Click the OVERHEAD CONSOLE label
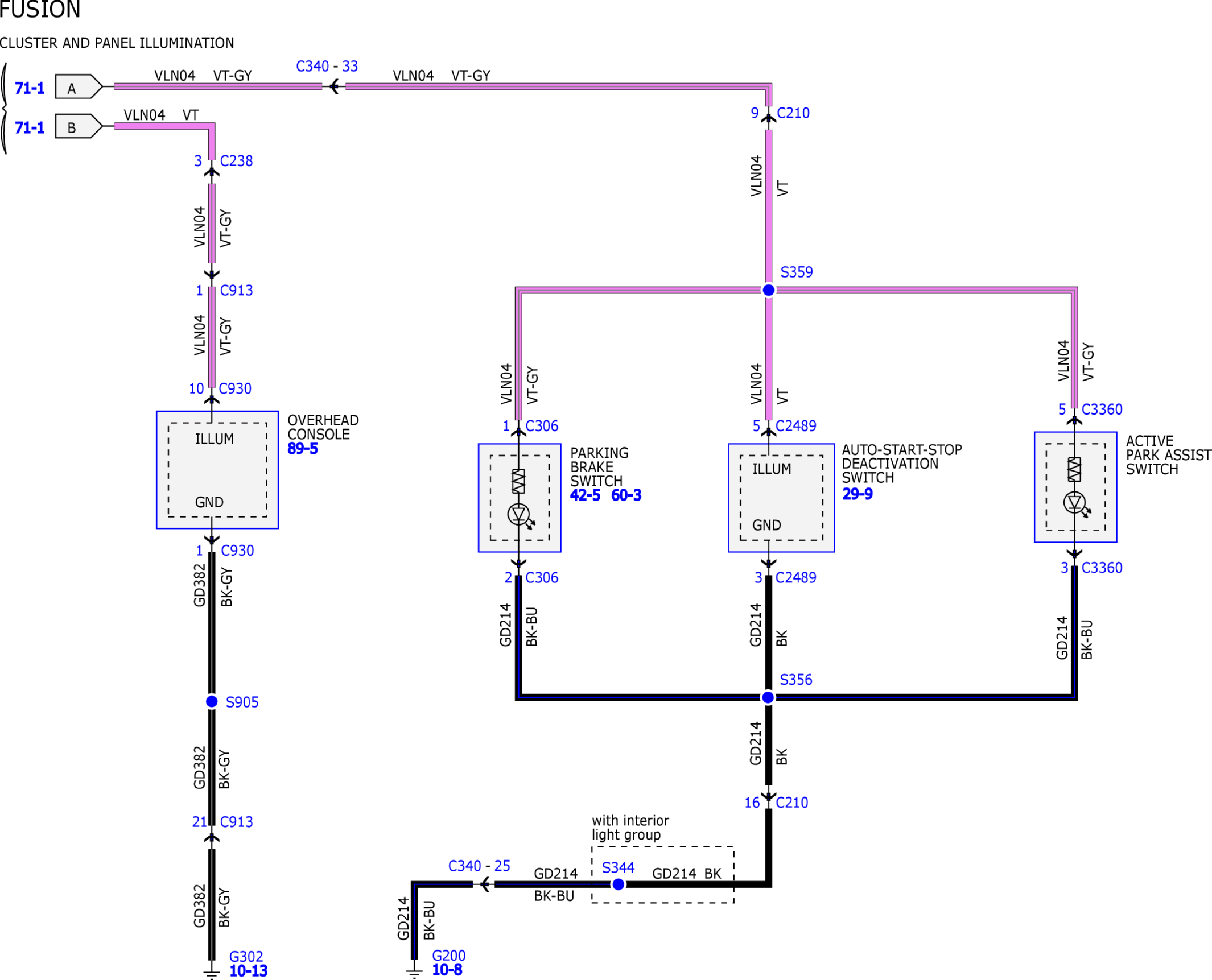The image size is (1212, 980). click(x=323, y=428)
